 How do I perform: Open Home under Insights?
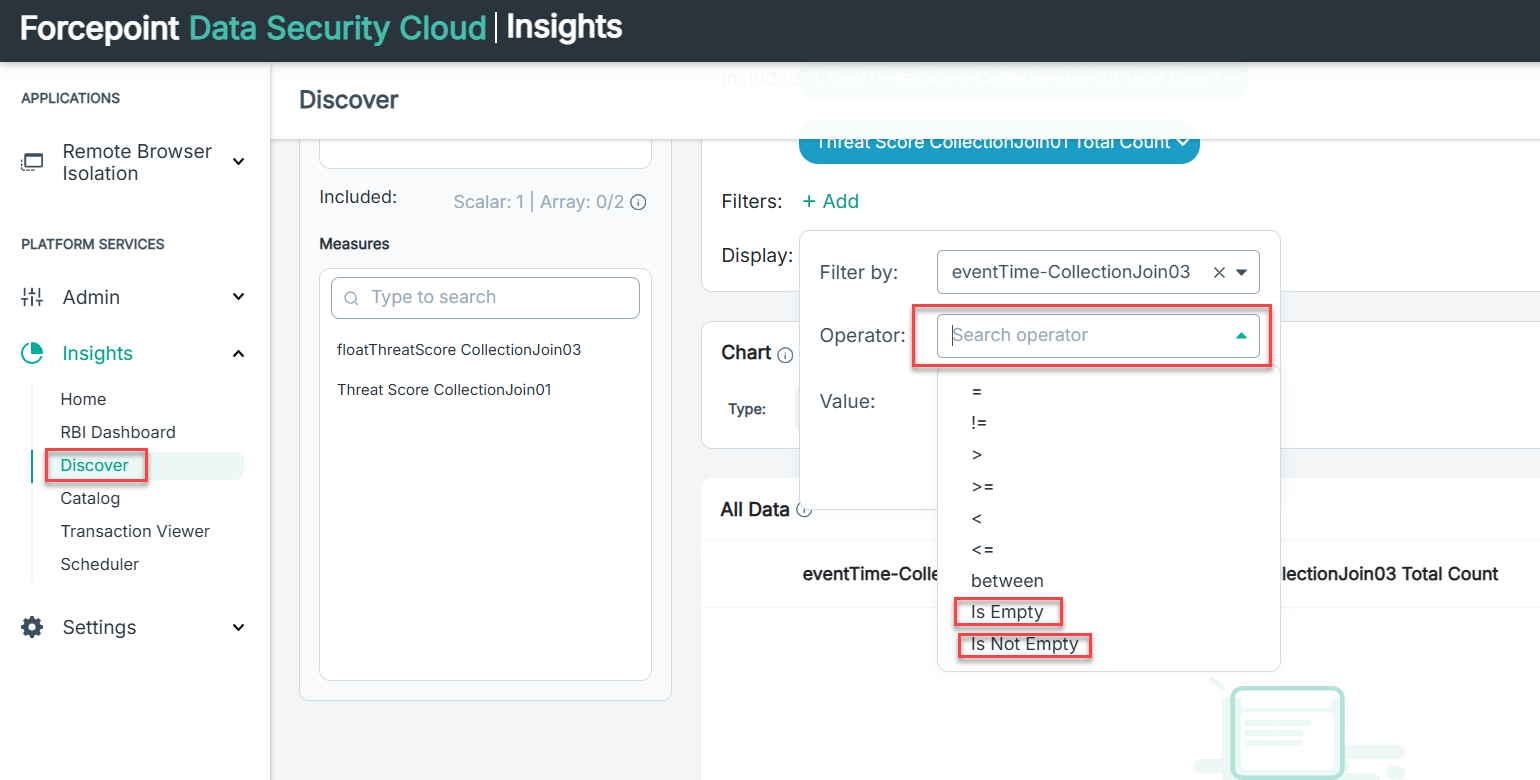(x=83, y=399)
